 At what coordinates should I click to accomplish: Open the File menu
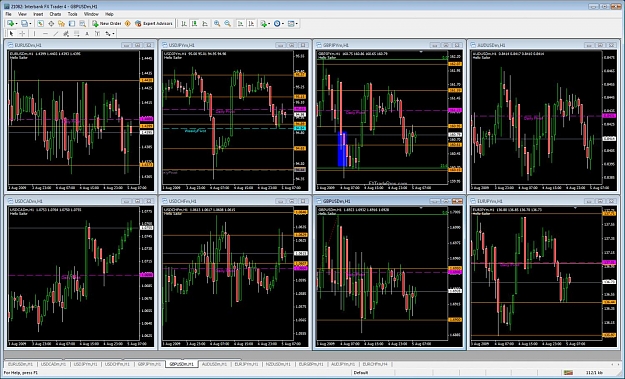click(x=8, y=14)
